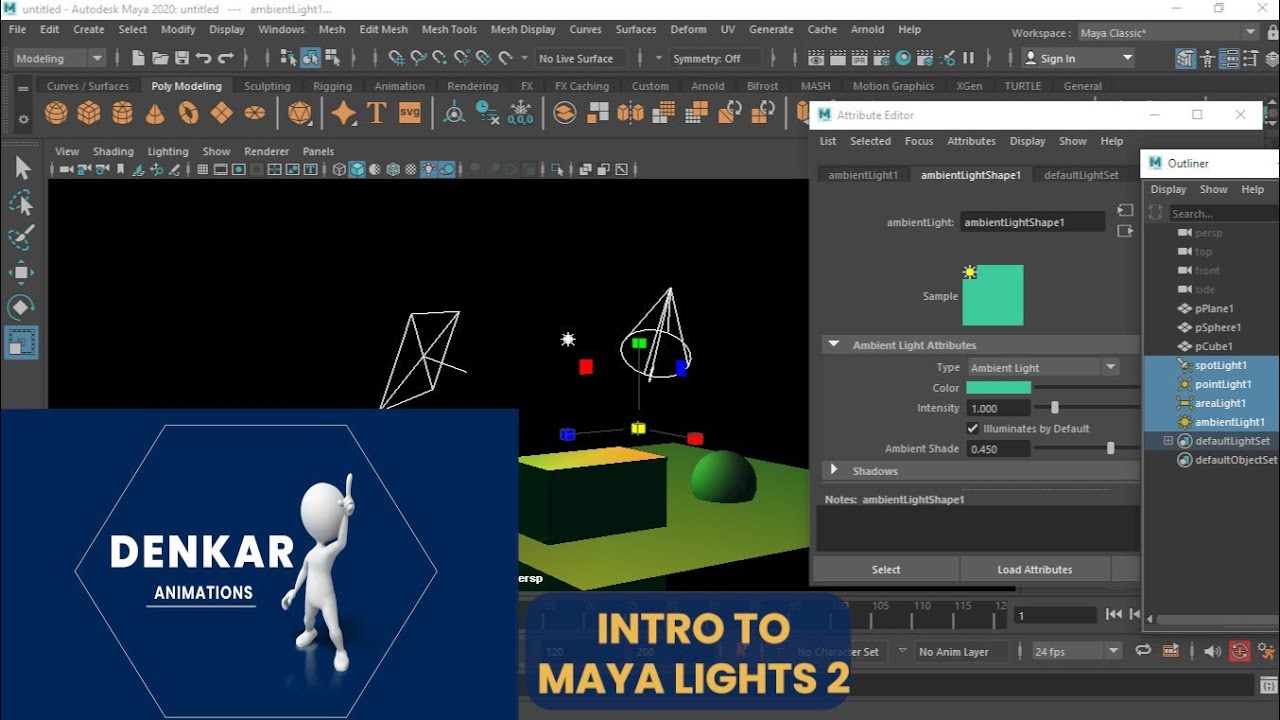Viewport: 1280px width, 720px height.
Task: Click the Center Pivot shelf icon
Action: coord(454,113)
